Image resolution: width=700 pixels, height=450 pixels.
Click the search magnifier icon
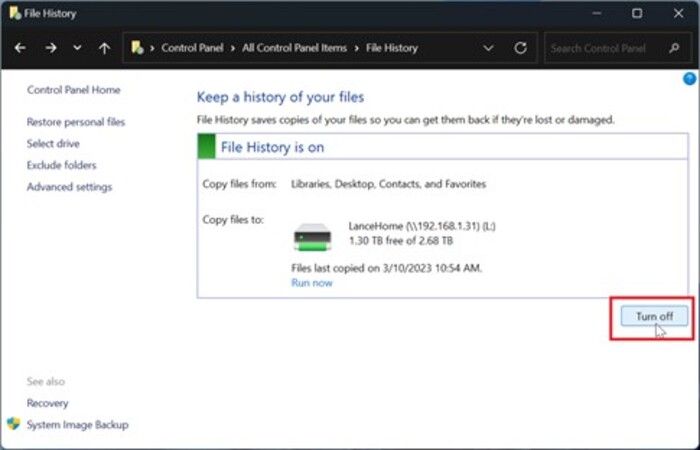click(x=674, y=48)
